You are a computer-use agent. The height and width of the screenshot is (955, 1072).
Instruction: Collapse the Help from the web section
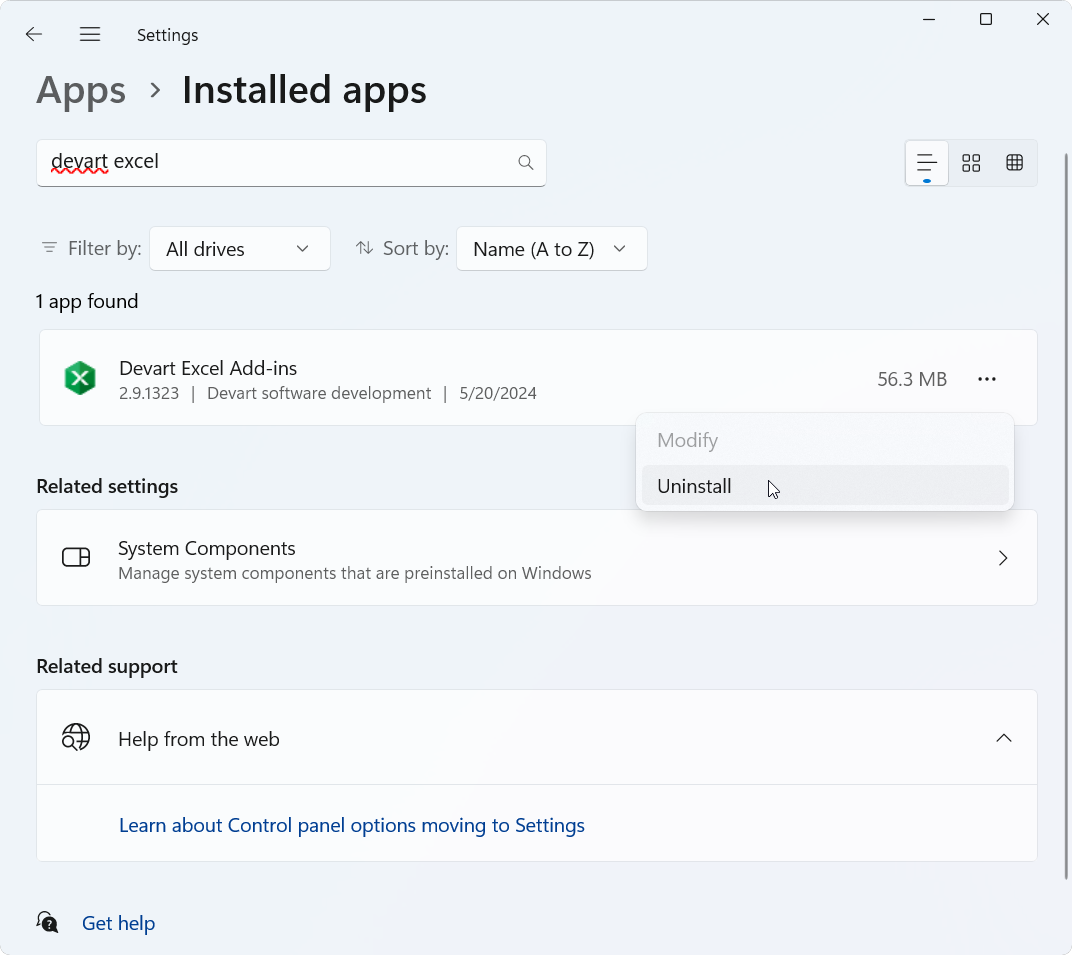click(1003, 738)
